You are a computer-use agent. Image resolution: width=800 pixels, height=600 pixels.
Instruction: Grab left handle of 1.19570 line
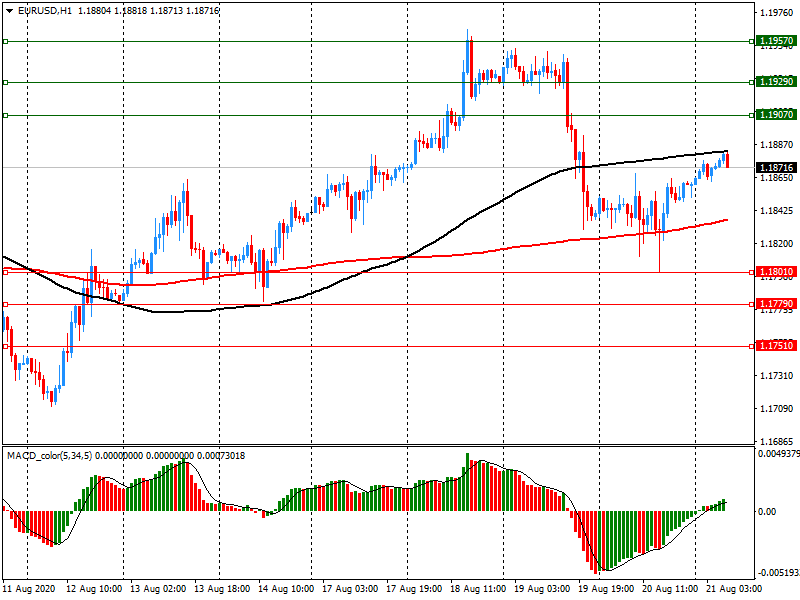click(x=6, y=41)
